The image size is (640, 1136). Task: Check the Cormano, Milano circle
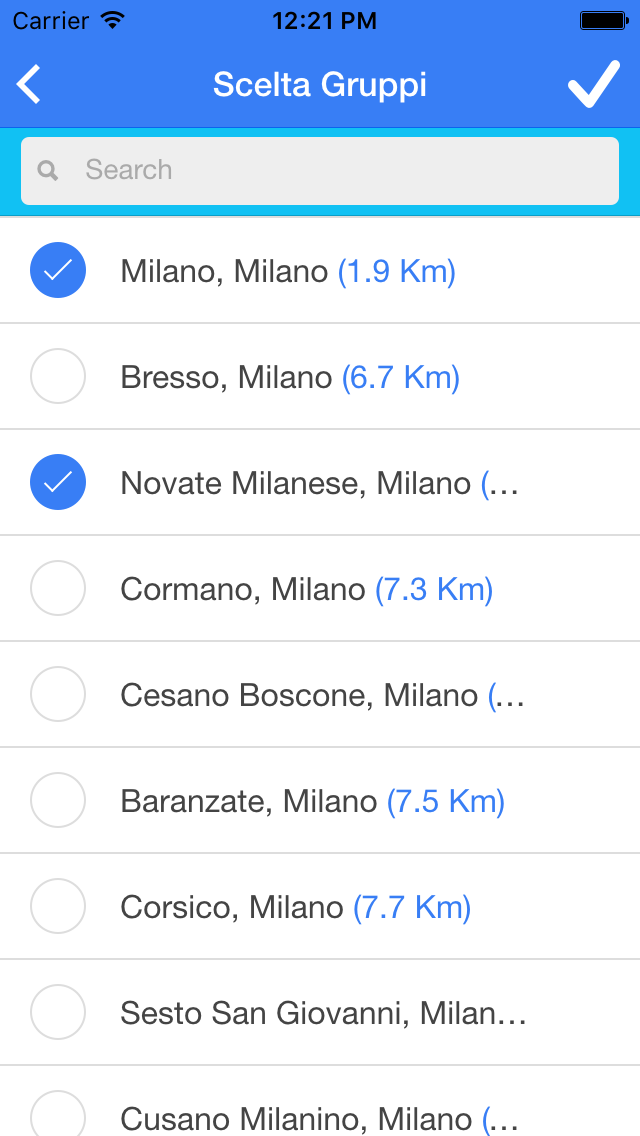coord(58,588)
